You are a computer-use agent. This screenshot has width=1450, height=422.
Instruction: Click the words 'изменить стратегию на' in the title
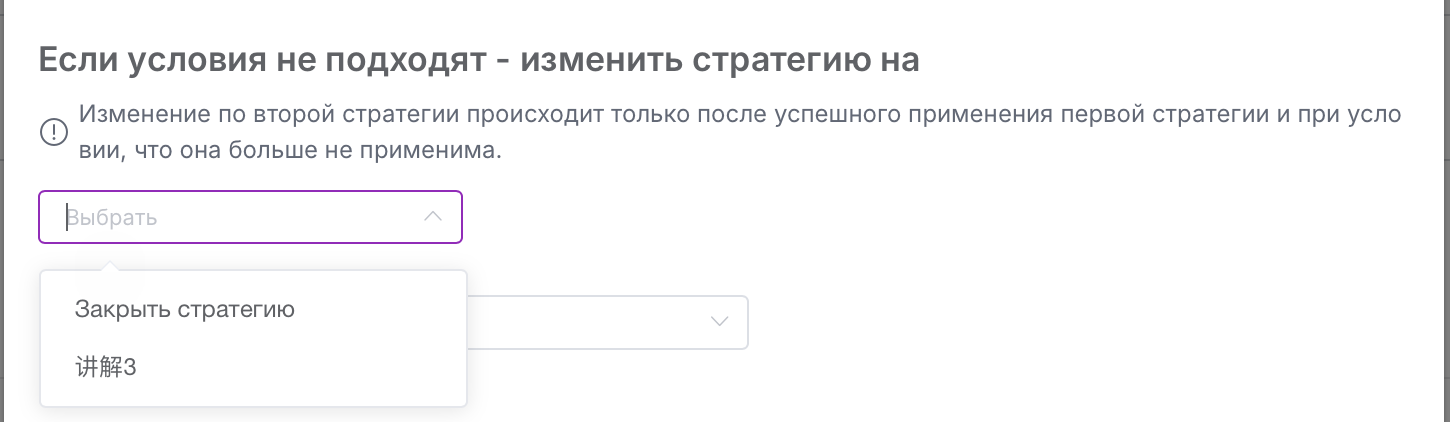click(720, 60)
